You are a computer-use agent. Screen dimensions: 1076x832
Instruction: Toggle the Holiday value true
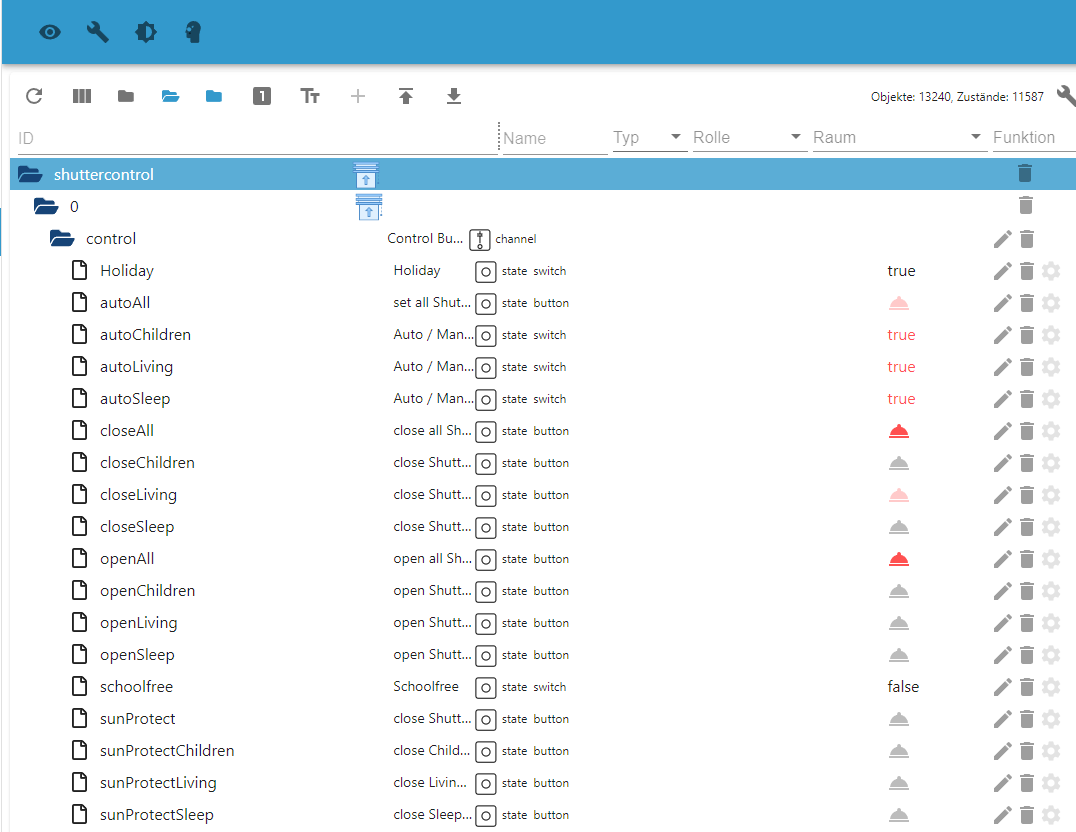(901, 271)
